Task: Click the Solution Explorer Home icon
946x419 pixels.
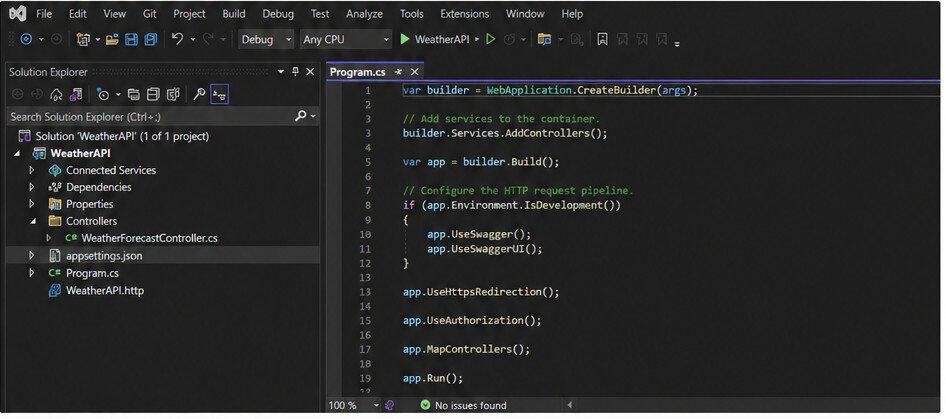Action: pos(56,95)
